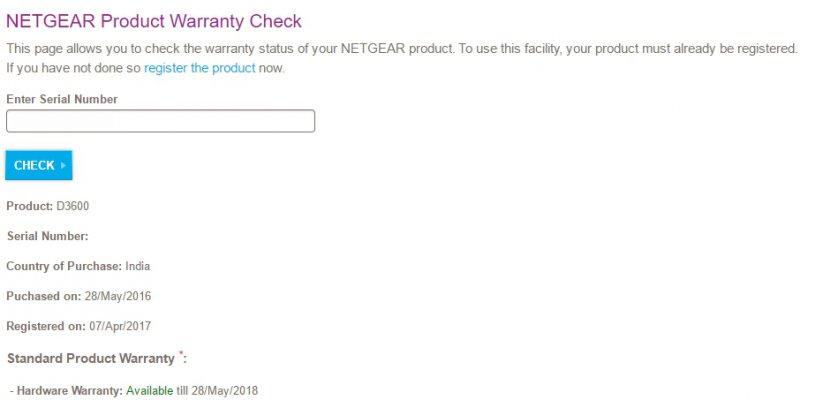The width and height of the screenshot is (823, 400).
Task: Select the India country value
Action: point(138,266)
